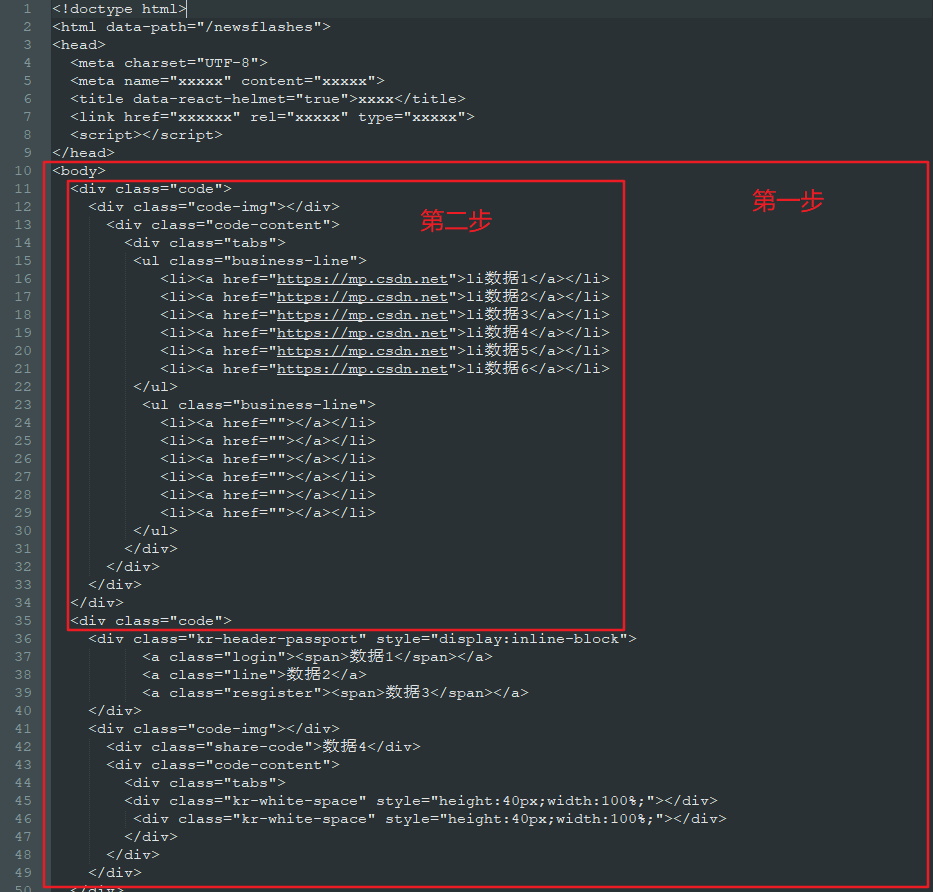Screen dimensions: 933x892
Task: Click the a class="resgister" 数据3 line
Action: (x=335, y=693)
